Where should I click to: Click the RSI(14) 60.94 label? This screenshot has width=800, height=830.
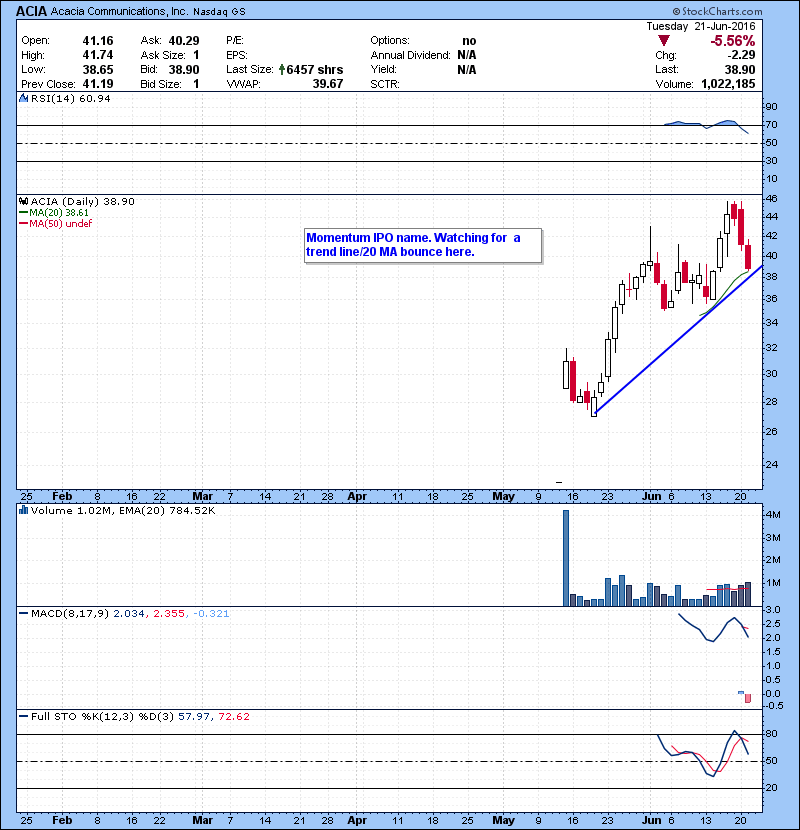(70, 98)
